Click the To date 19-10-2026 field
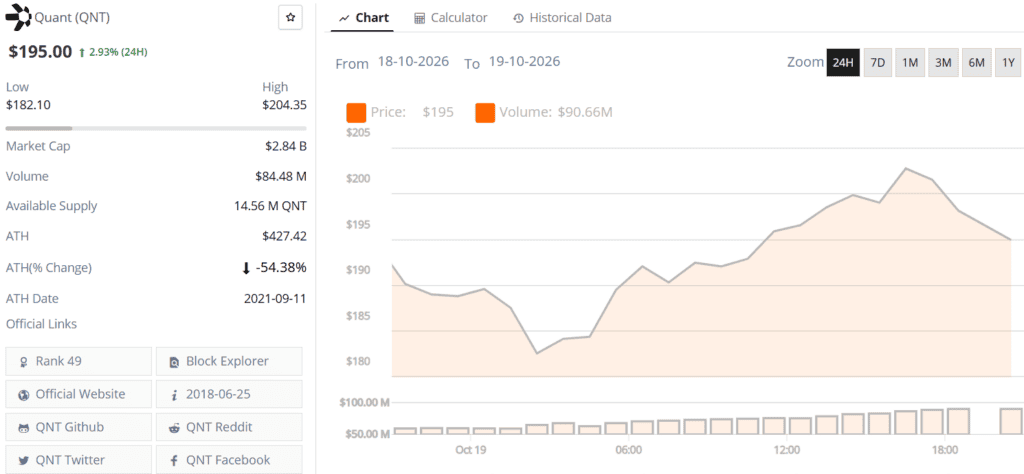1024x474 pixels. 524,62
